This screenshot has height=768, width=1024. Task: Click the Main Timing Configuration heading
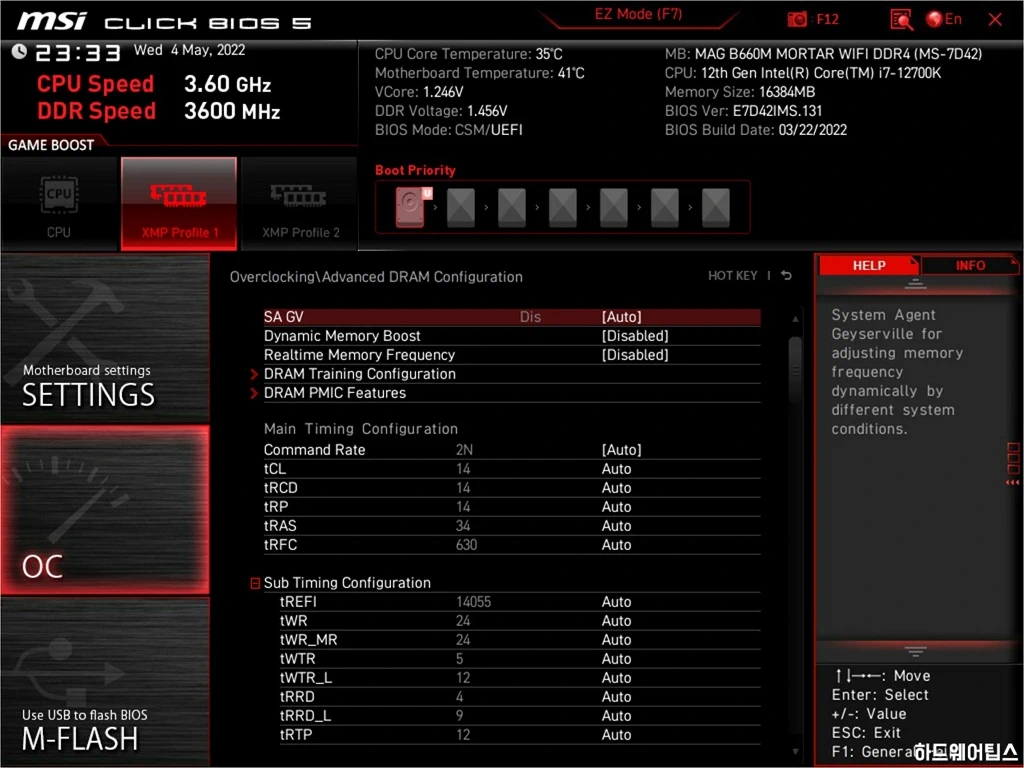[x=360, y=428]
